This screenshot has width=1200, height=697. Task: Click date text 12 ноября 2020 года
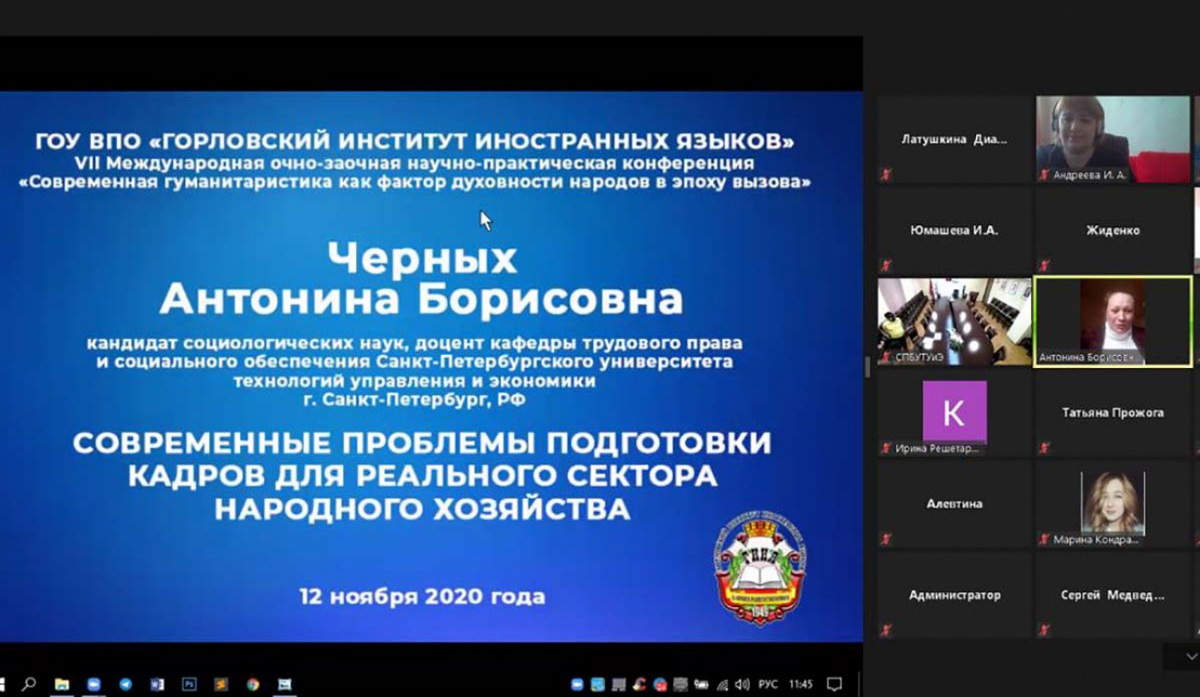(422, 597)
